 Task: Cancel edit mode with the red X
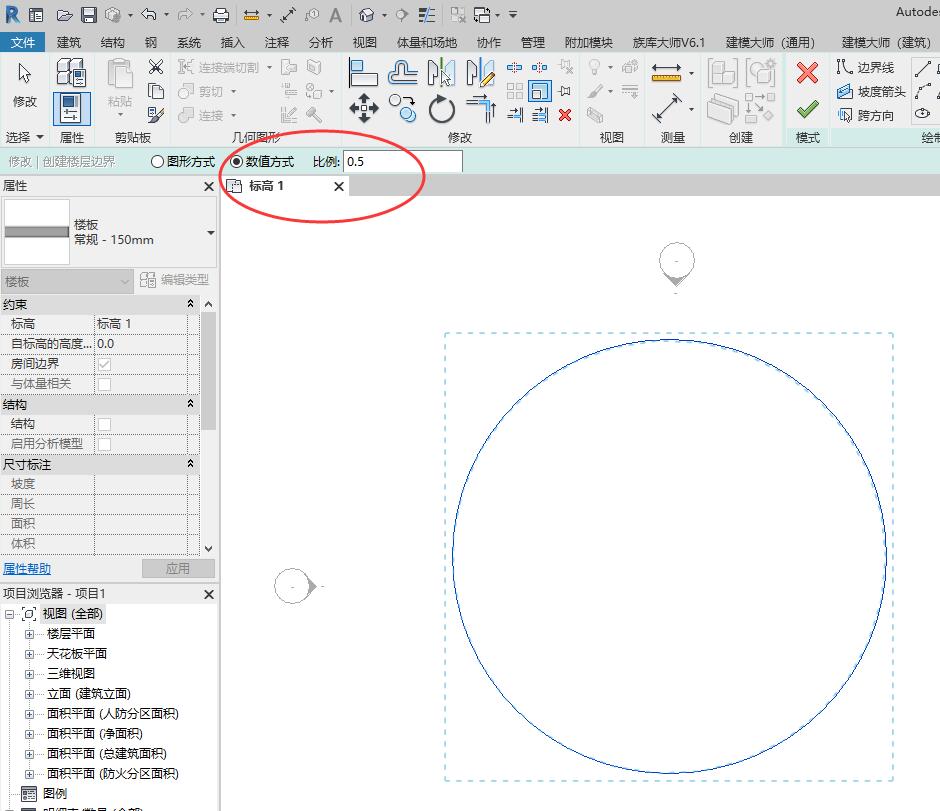point(807,72)
